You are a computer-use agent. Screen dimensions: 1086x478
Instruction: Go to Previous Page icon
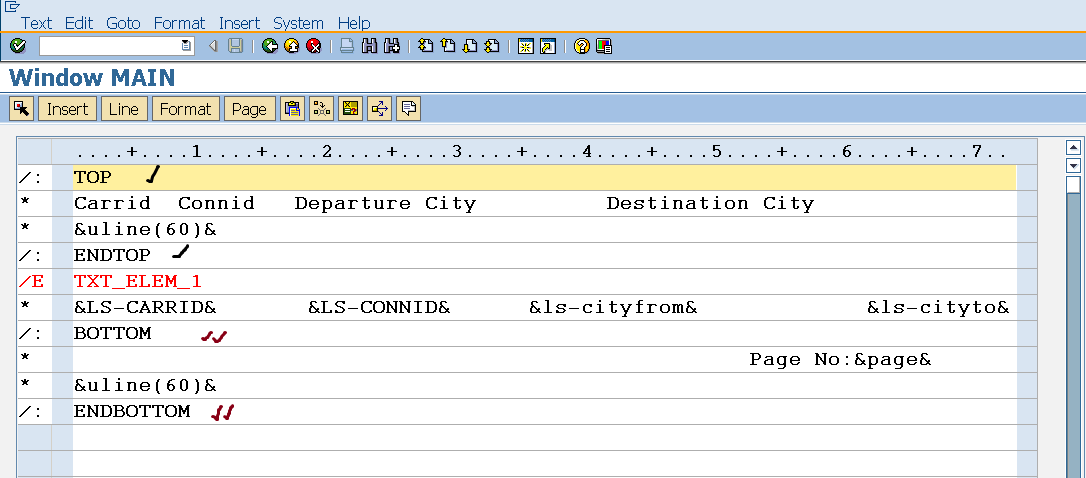tap(447, 46)
